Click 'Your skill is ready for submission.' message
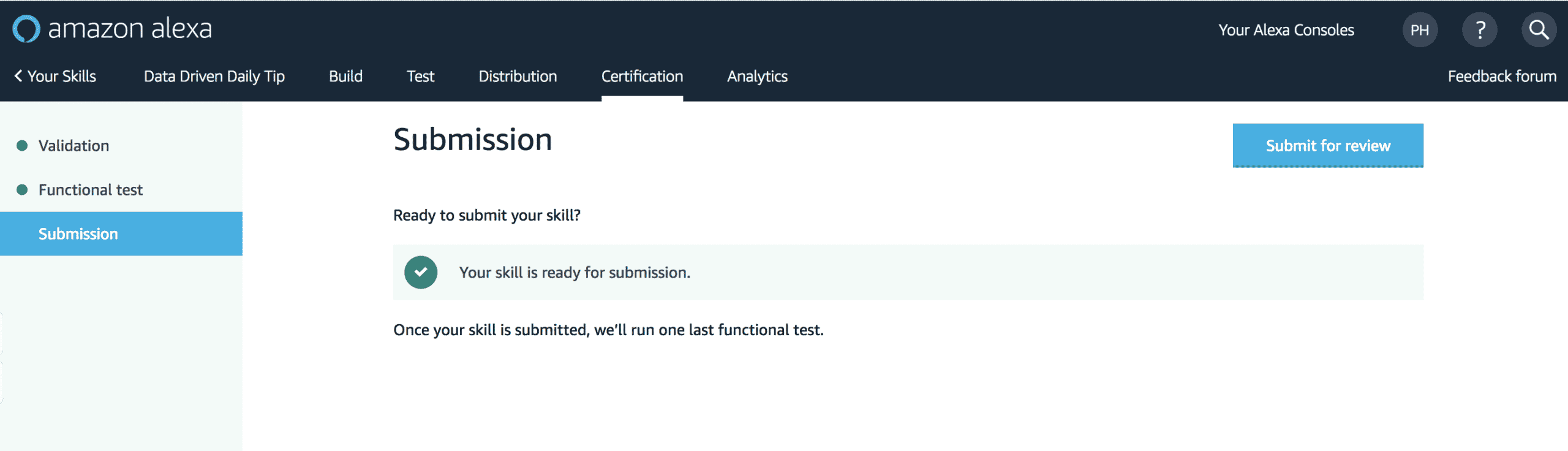This screenshot has width=1568, height=451. [575, 273]
